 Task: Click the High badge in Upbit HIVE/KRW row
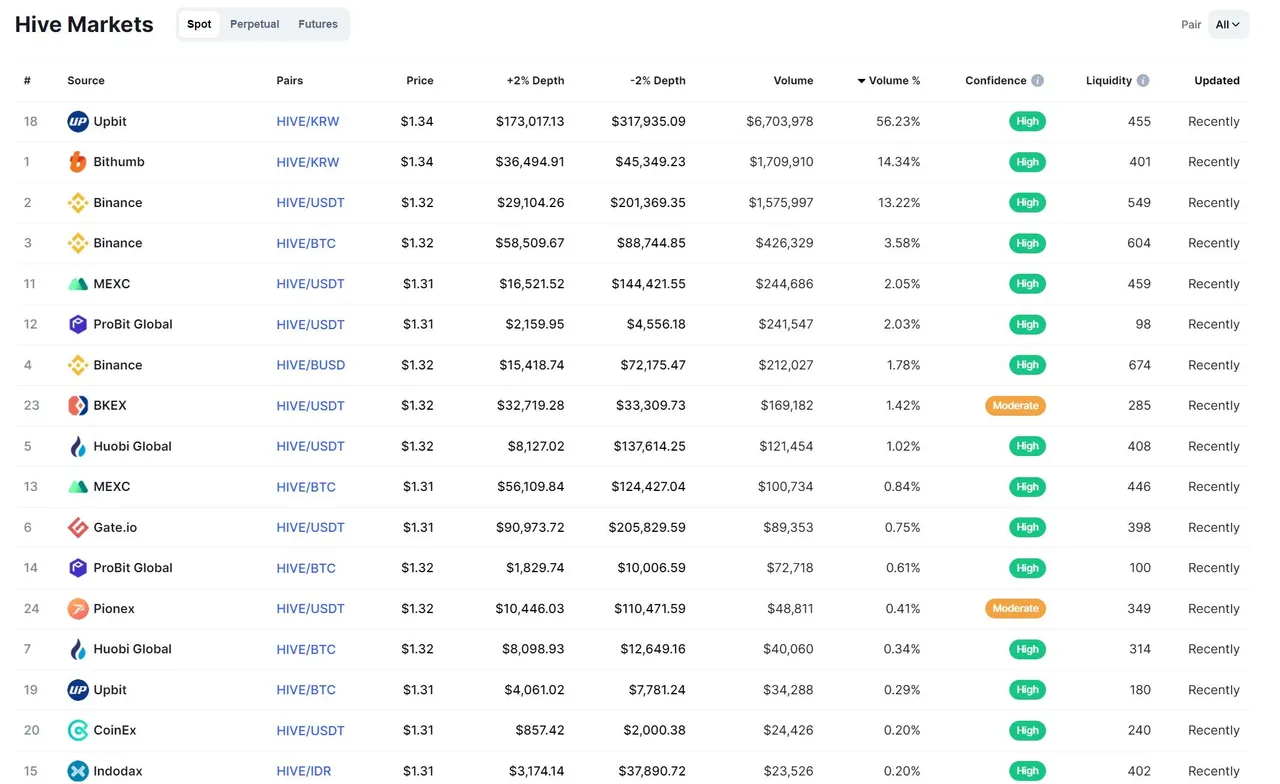[1027, 121]
